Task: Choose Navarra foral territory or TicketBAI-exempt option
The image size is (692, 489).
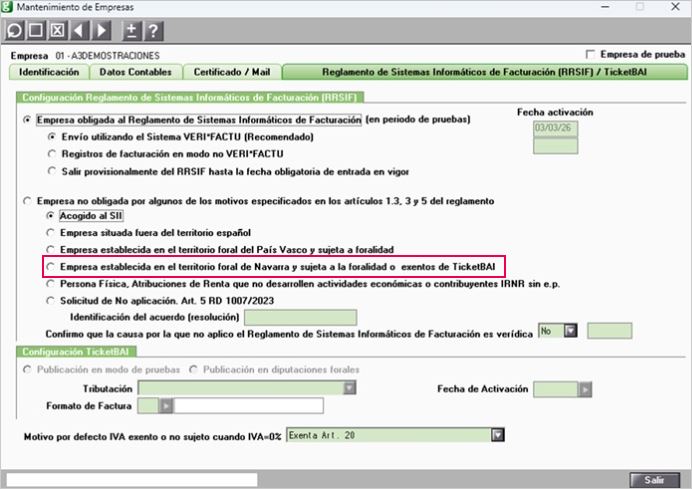Action: point(51,267)
